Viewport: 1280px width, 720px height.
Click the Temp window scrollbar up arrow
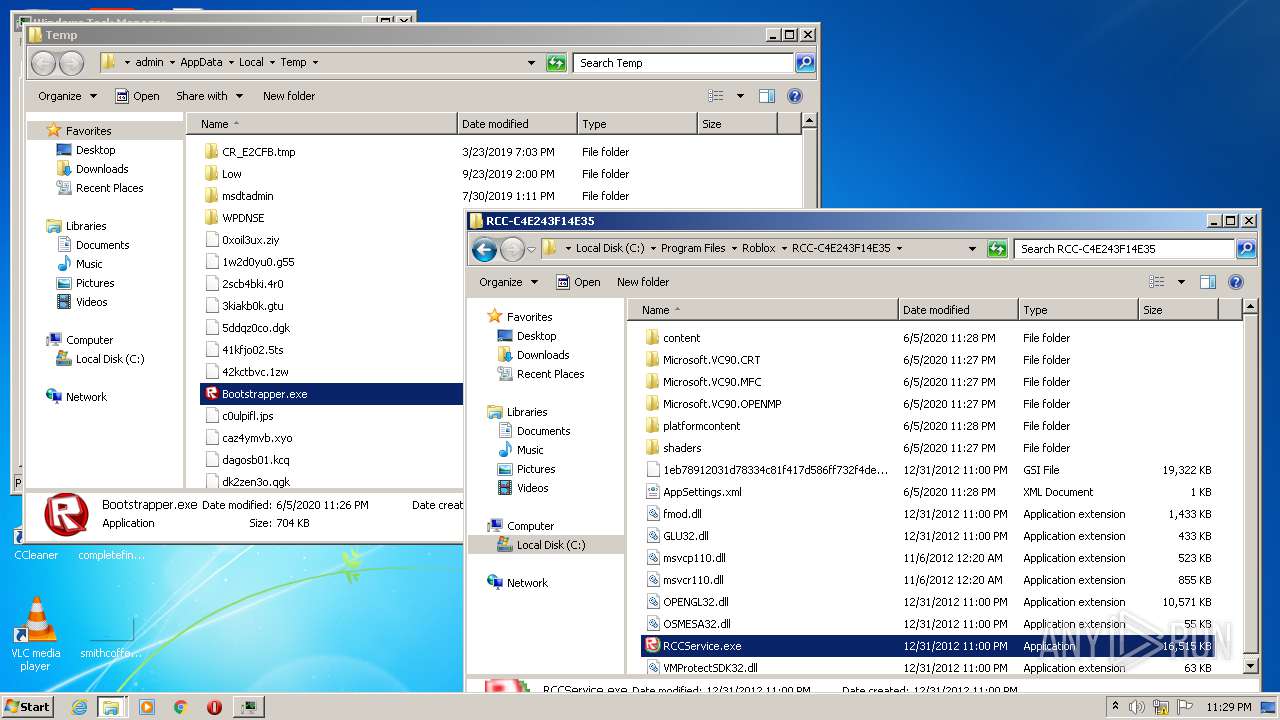pos(809,122)
